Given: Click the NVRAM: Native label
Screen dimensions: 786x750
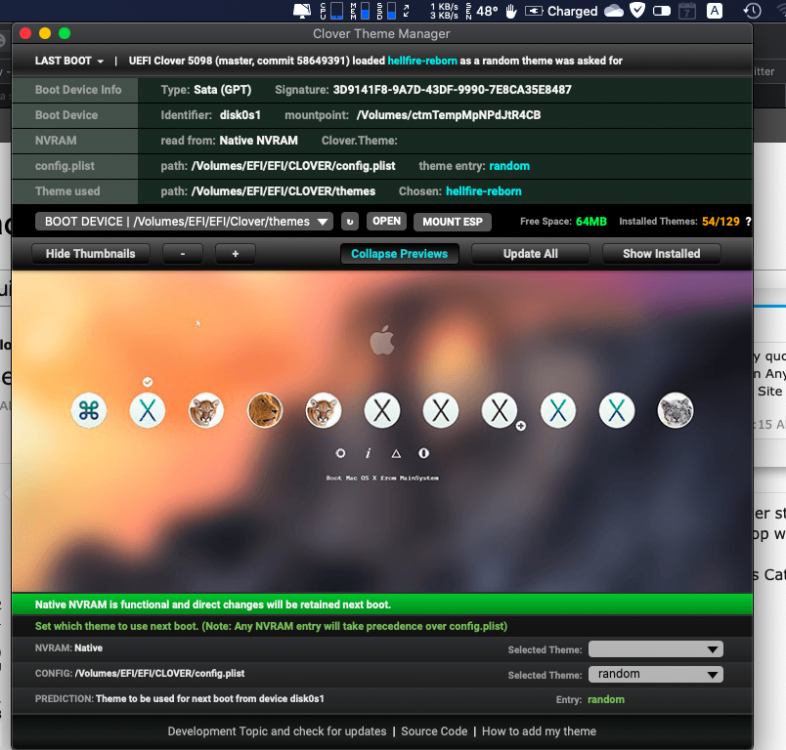Looking at the screenshot, I should [x=69, y=648].
